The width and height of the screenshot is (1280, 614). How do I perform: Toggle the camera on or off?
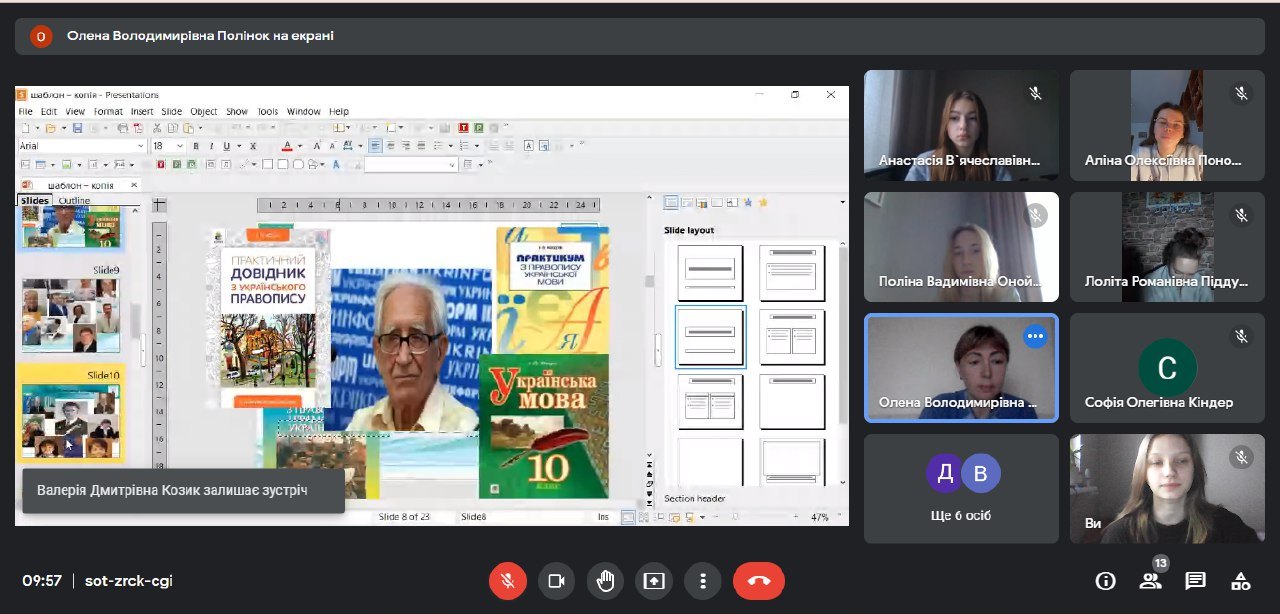point(556,580)
